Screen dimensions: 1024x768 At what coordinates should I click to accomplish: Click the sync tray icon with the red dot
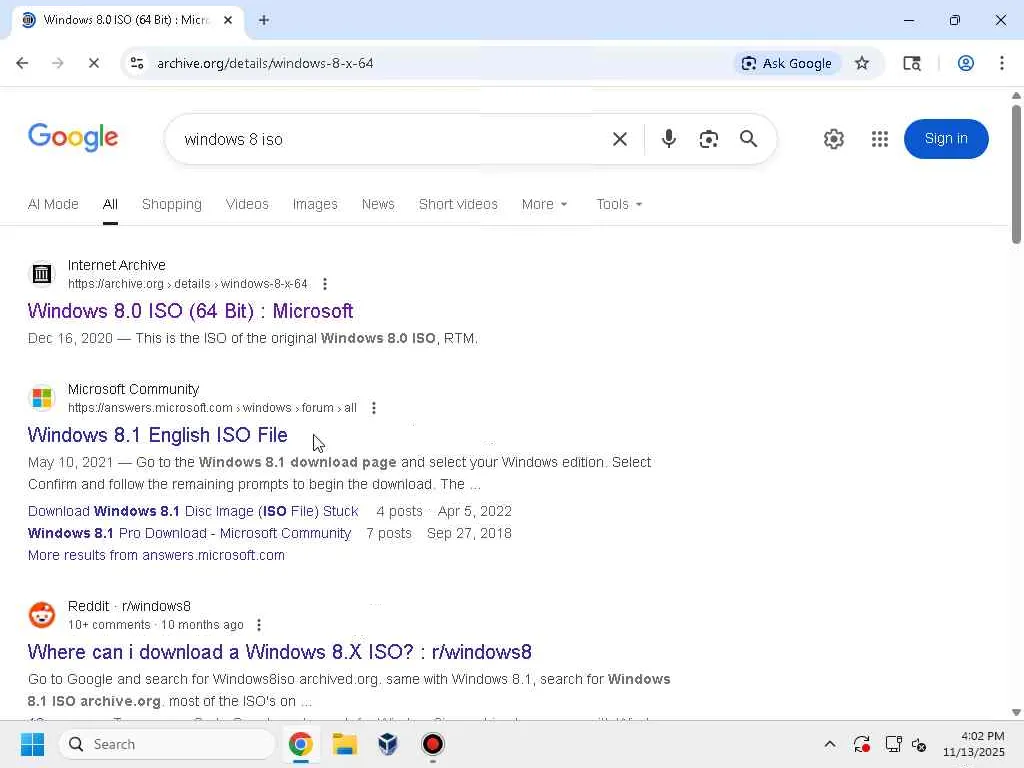click(861, 744)
